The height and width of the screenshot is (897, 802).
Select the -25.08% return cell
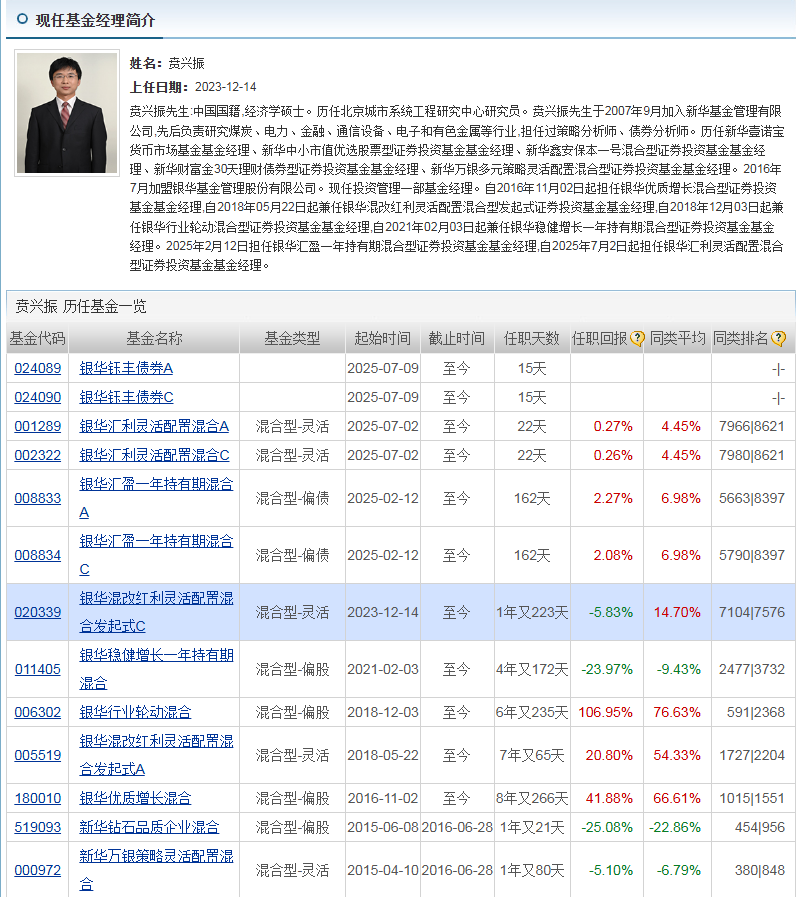tap(607, 828)
